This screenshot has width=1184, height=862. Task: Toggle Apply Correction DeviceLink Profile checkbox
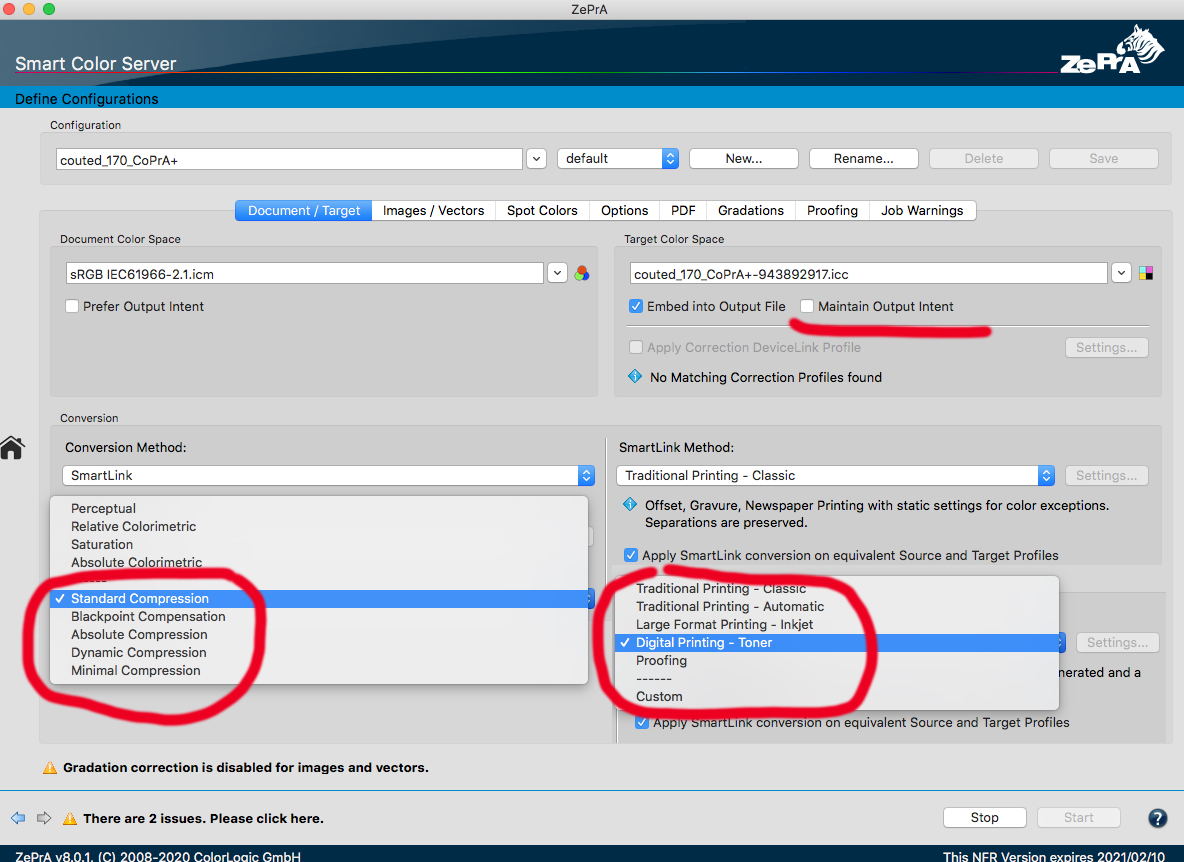tap(636, 347)
